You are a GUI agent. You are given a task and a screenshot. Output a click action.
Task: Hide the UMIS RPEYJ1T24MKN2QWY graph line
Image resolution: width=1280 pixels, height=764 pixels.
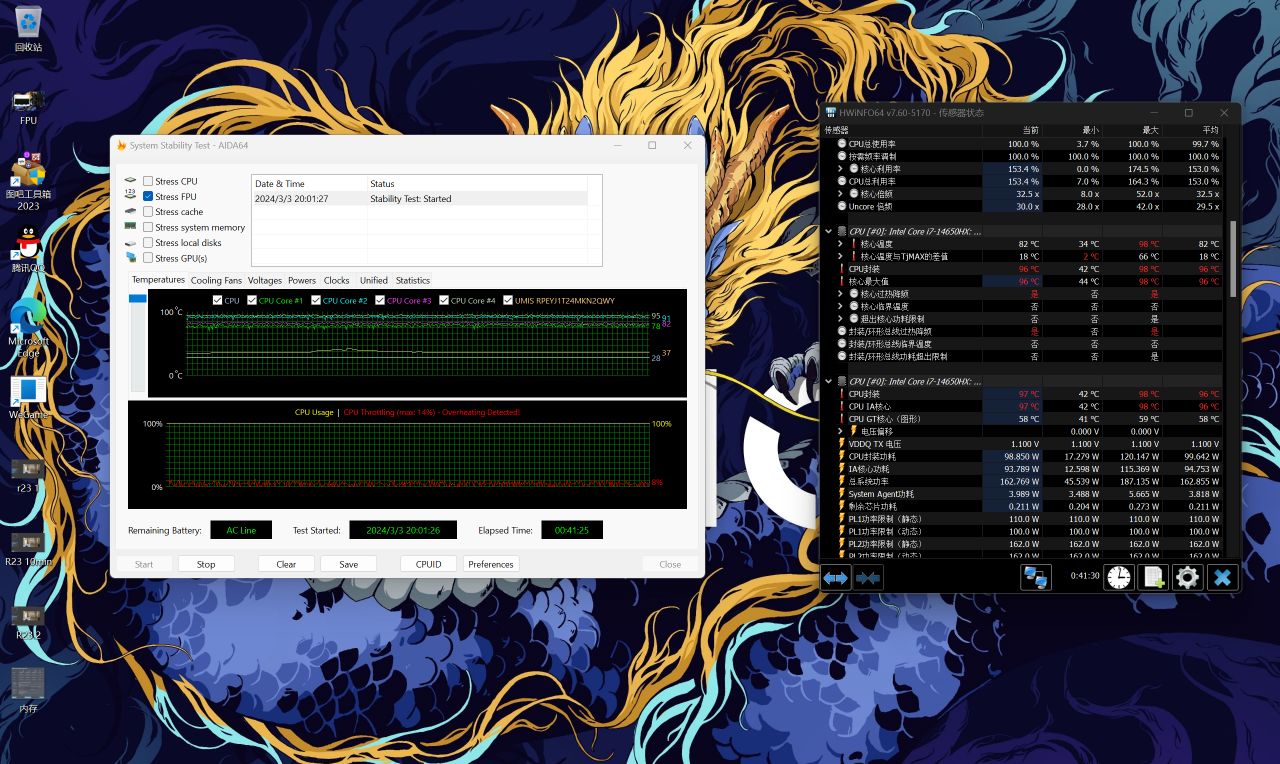pyautogui.click(x=508, y=300)
